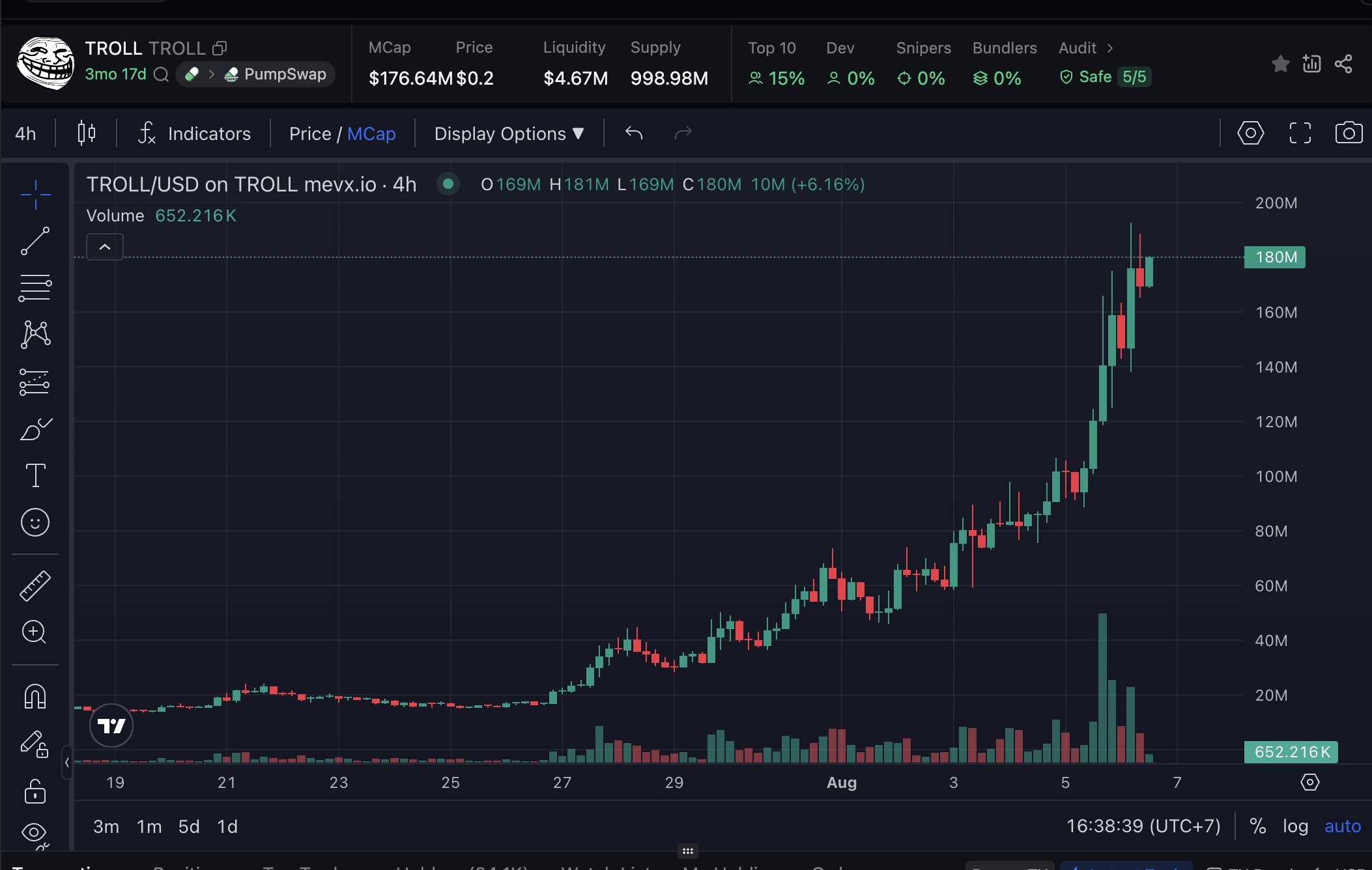Open the add-chart panel icon
1372x870 pixels.
pyautogui.click(x=1311, y=63)
